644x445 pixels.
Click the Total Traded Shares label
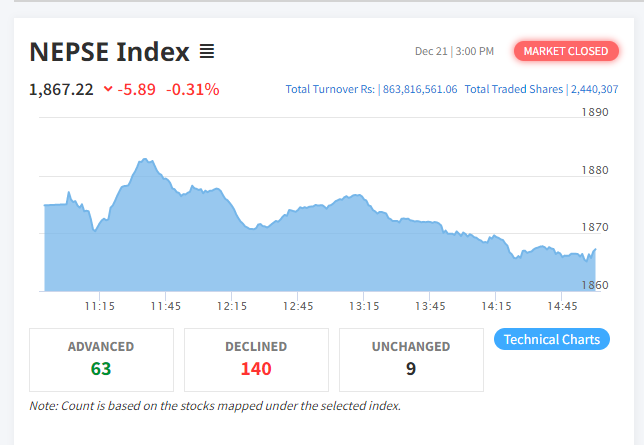click(x=514, y=89)
